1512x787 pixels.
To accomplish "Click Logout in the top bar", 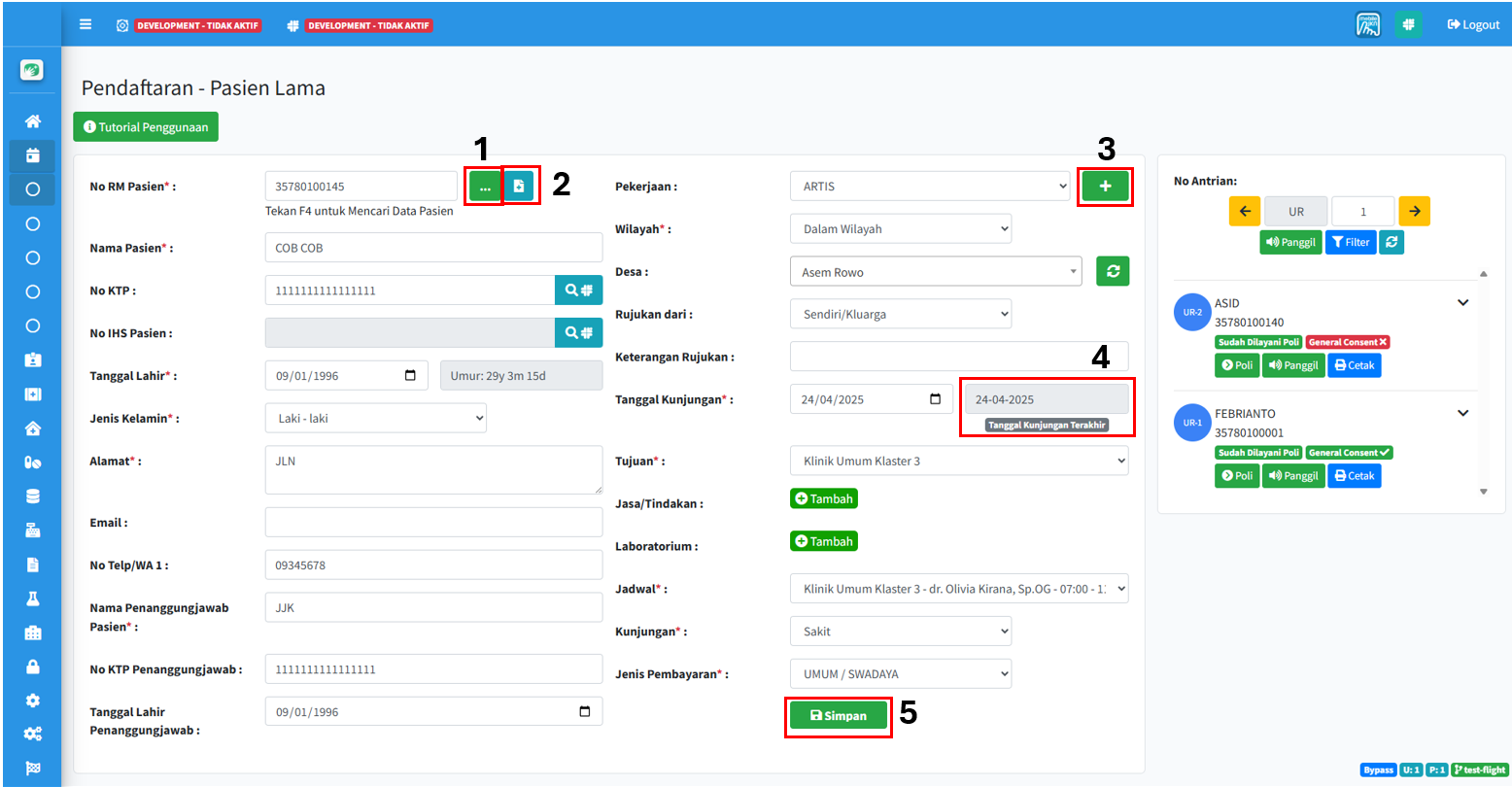I will (1473, 24).
